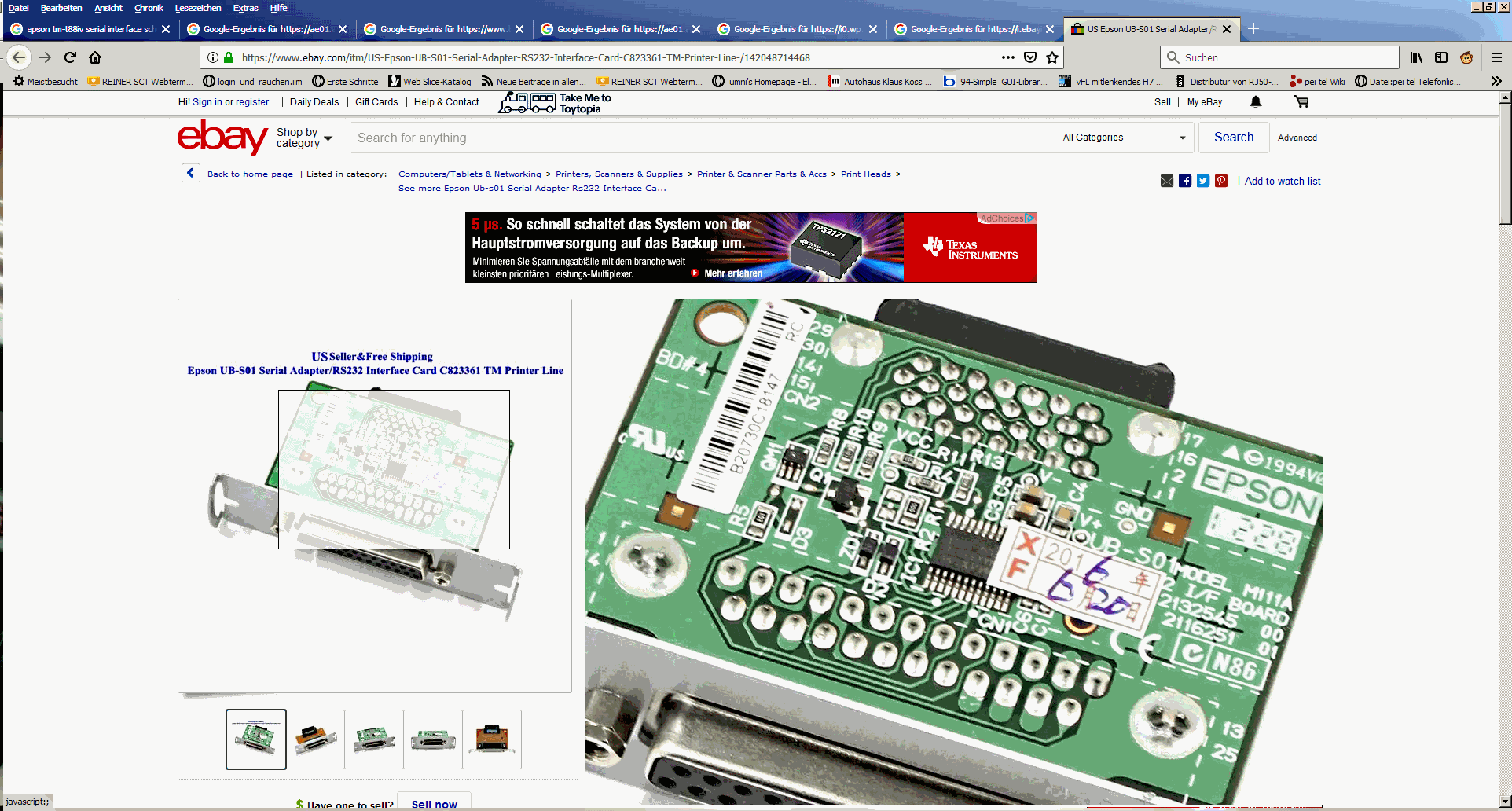Click Back to home page link
1512x811 pixels.
tap(250, 174)
